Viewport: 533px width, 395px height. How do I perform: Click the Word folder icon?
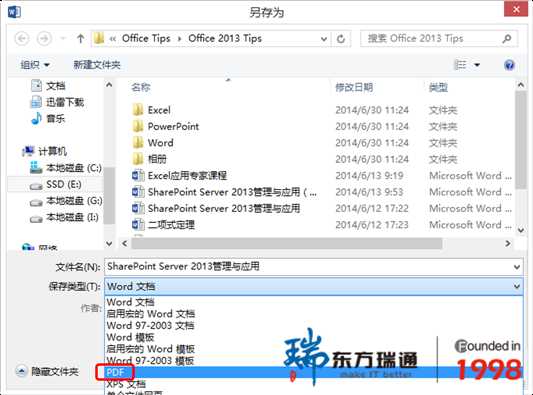(138, 142)
